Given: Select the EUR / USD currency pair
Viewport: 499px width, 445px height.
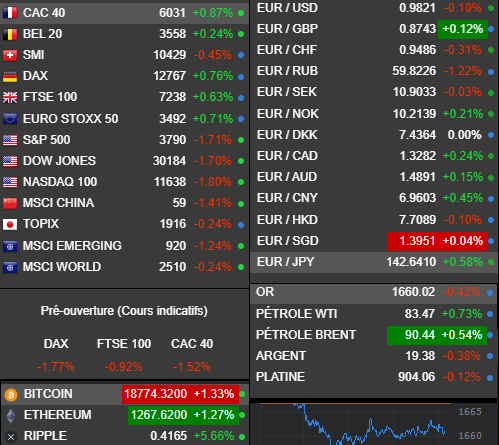Looking at the screenshot, I should 374,8.
